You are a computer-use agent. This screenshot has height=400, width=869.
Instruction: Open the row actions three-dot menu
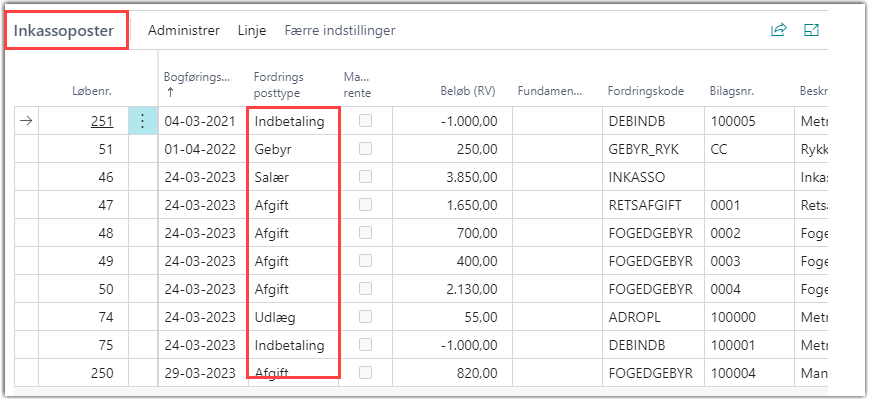142,121
